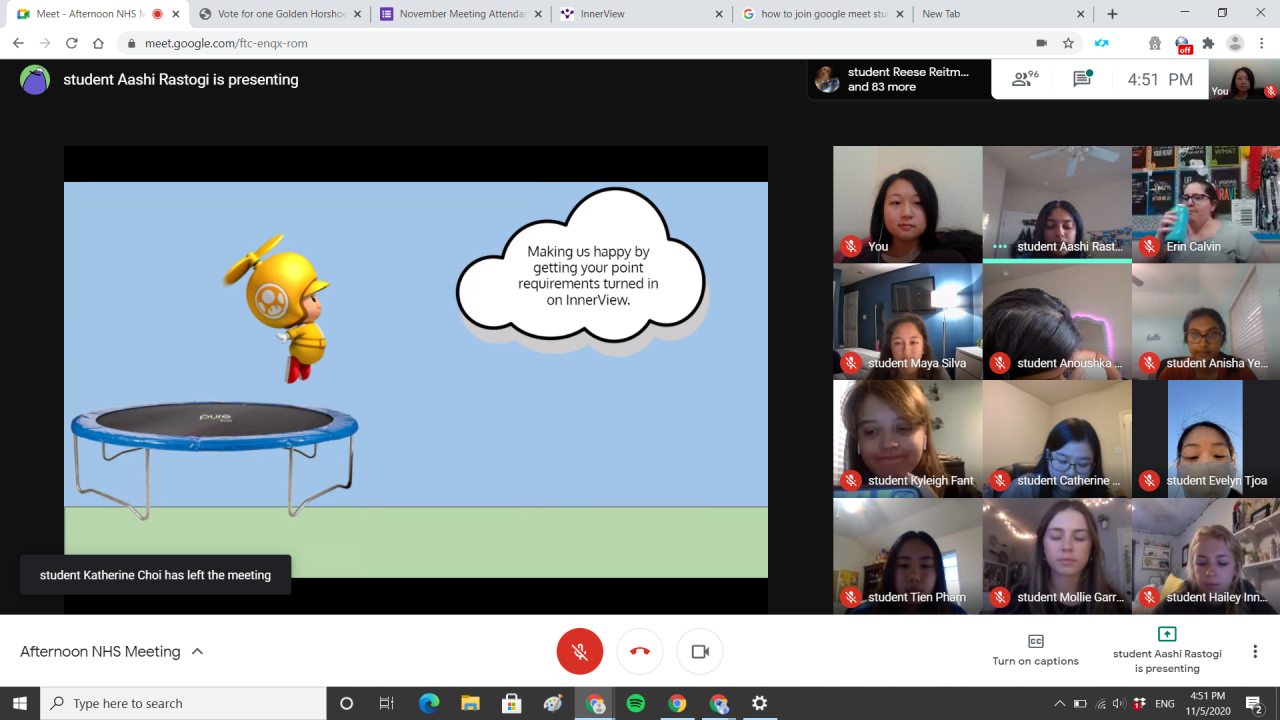Open the Extensions puzzle menu
1280x720 pixels.
click(x=1208, y=43)
